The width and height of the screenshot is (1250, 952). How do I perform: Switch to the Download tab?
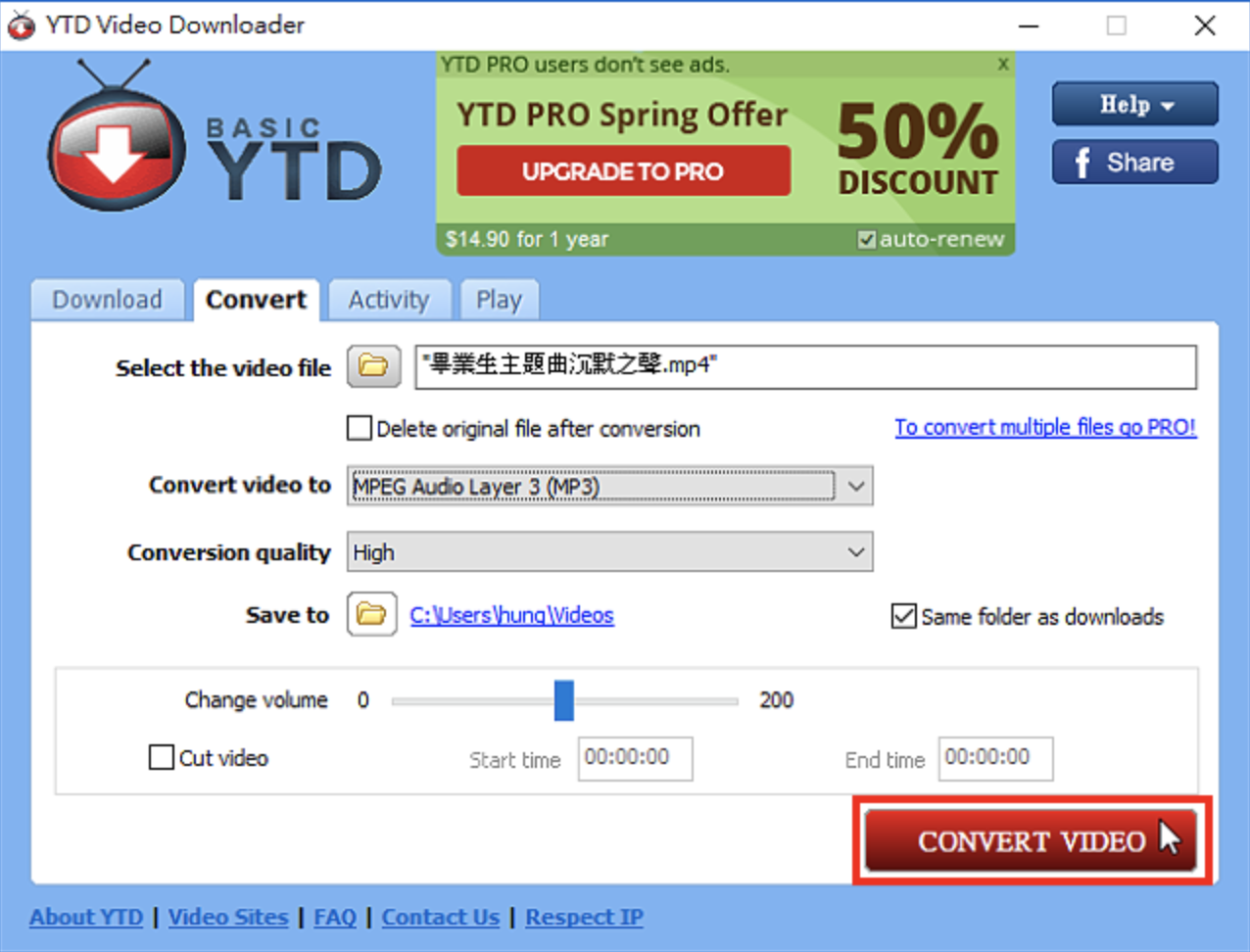[x=108, y=300]
